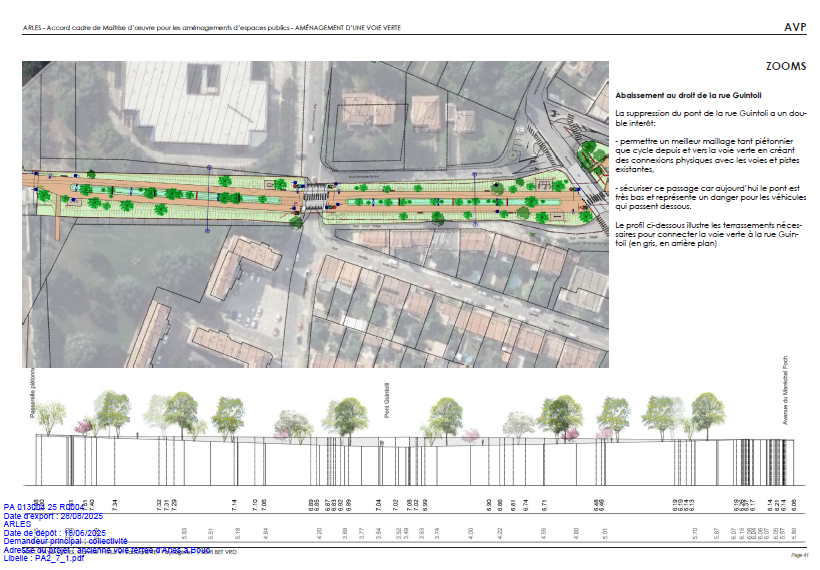Click the pedestrian crossing in the plan centre
820x570 pixels.
314,194
